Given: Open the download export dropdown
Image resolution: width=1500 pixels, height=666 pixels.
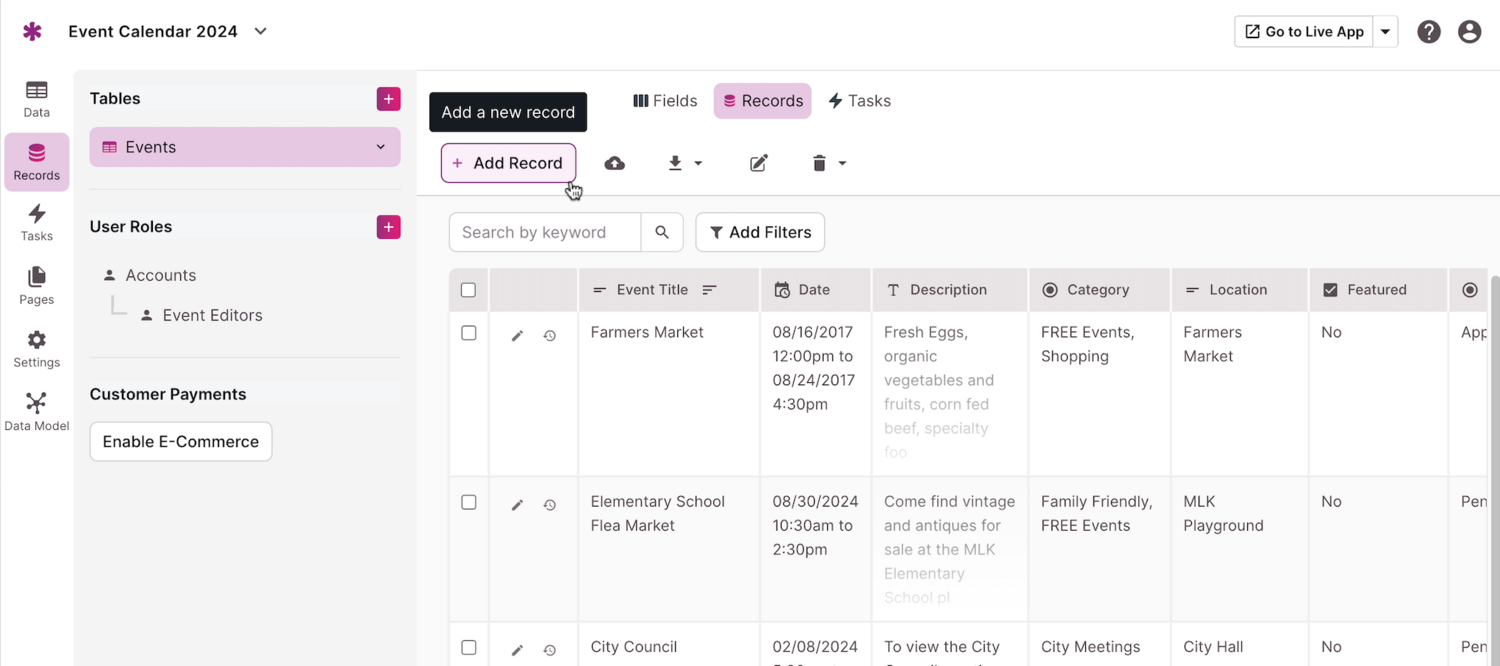Looking at the screenshot, I should point(685,163).
